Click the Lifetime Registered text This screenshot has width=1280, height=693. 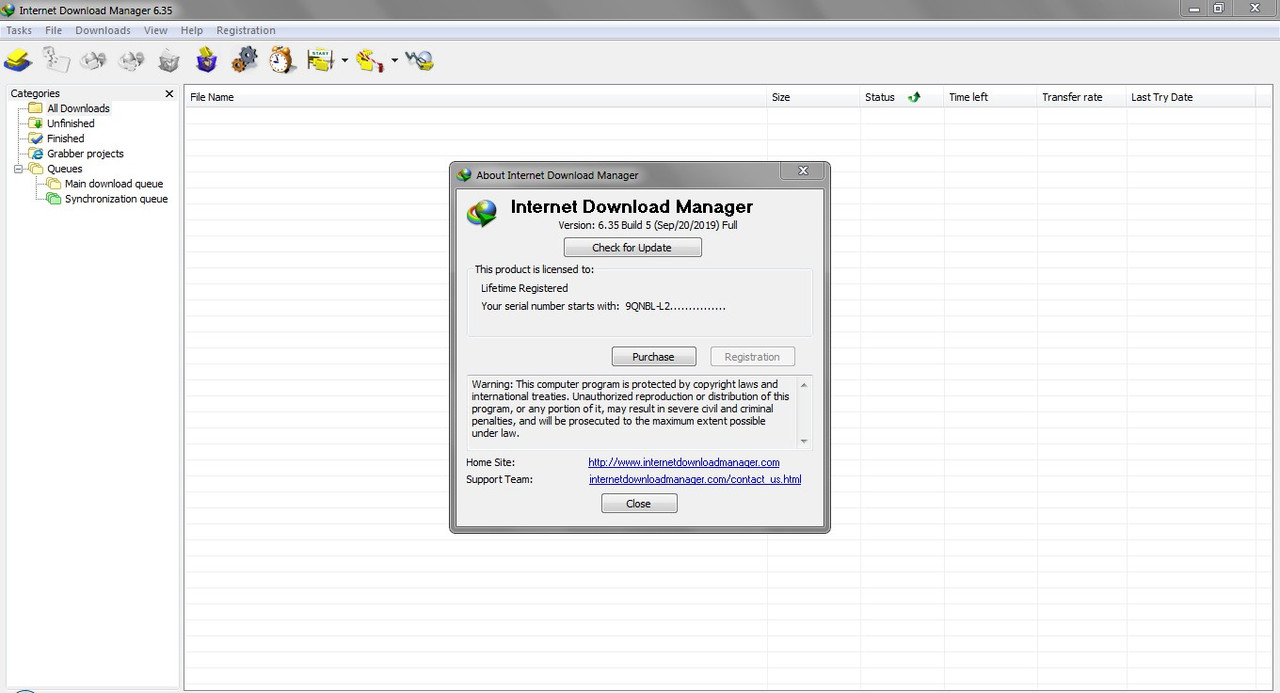pyautogui.click(x=524, y=288)
